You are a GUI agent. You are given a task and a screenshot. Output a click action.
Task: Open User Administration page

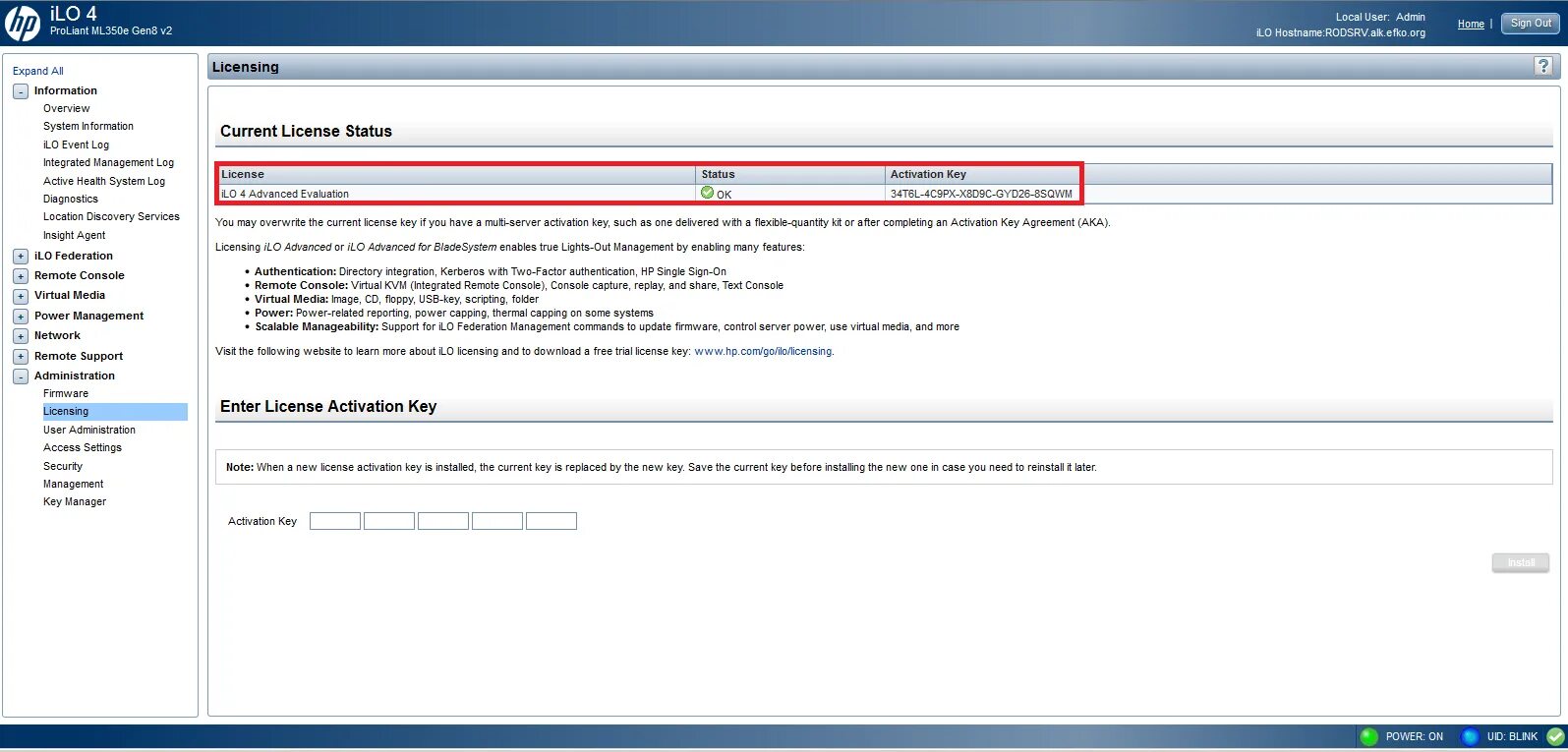pyautogui.click(x=89, y=430)
